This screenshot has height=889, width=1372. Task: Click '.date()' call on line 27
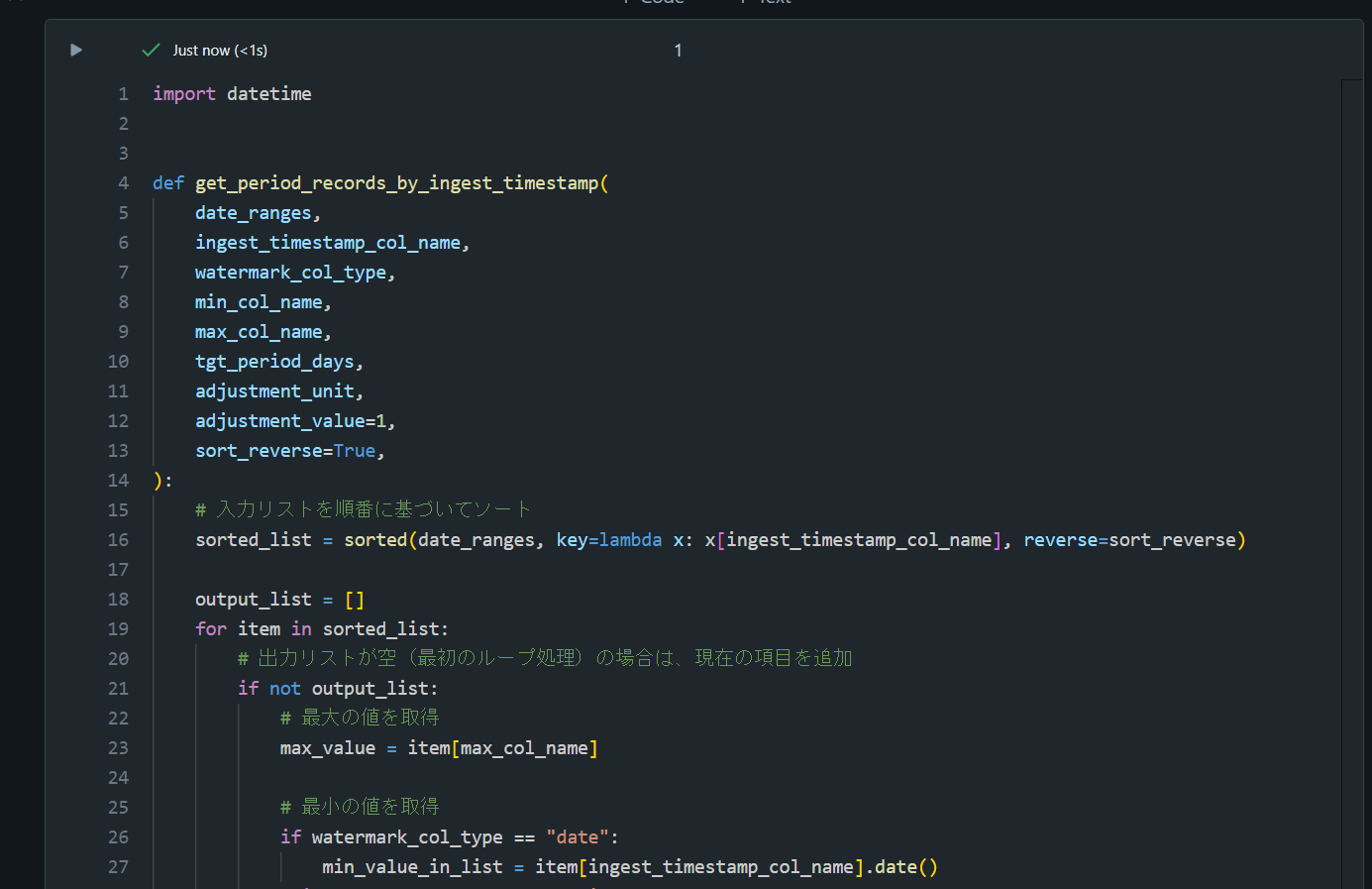tap(901, 867)
